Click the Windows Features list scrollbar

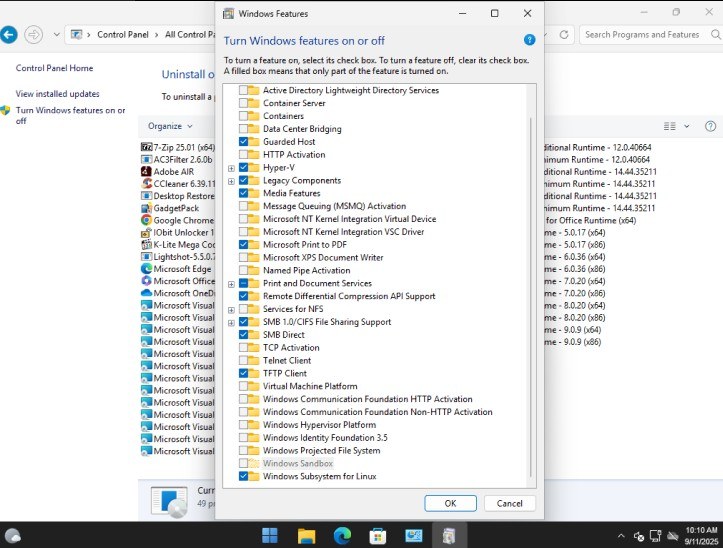(531, 298)
